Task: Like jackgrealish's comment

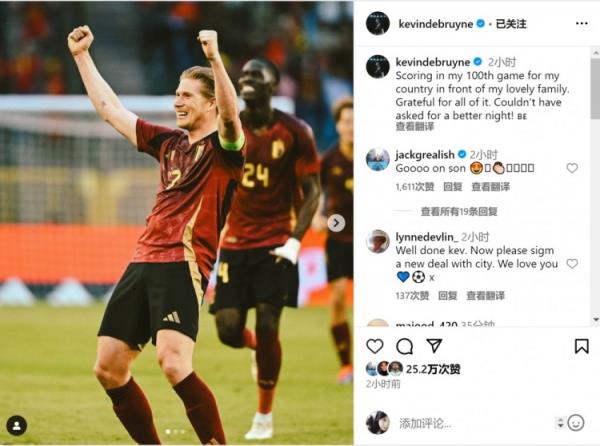Action: pyautogui.click(x=572, y=168)
